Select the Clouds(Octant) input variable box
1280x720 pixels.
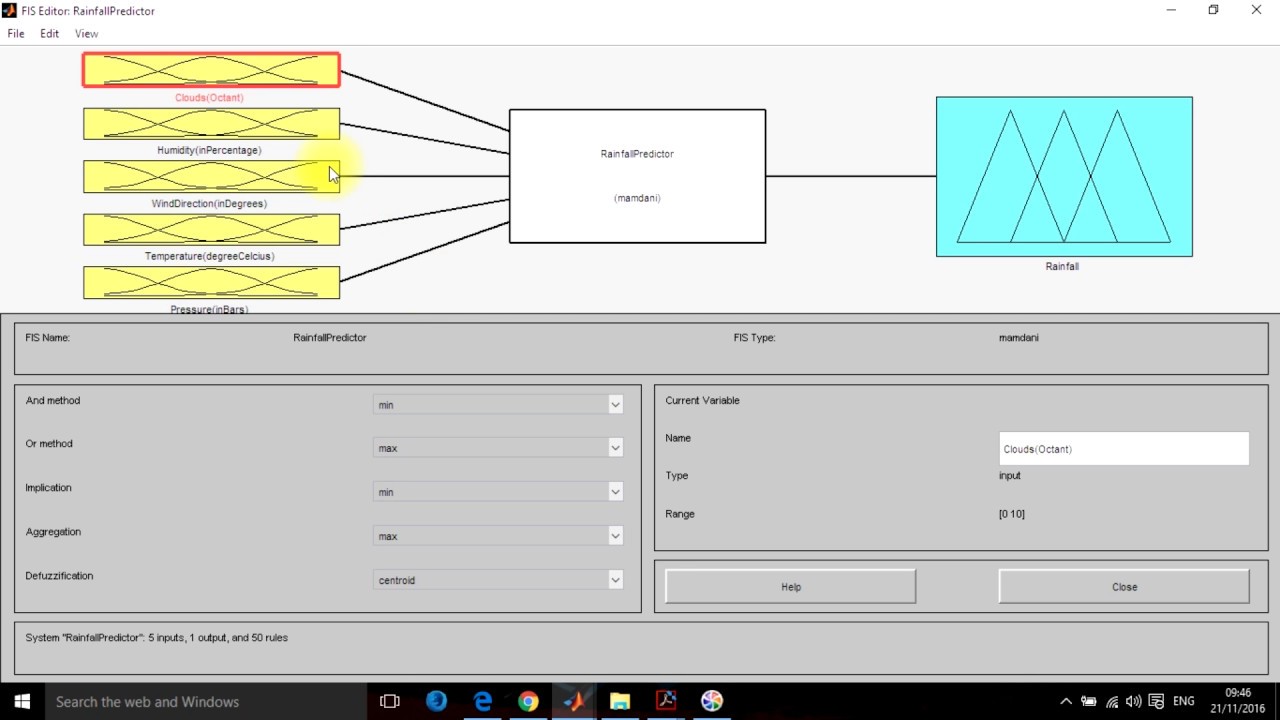211,70
